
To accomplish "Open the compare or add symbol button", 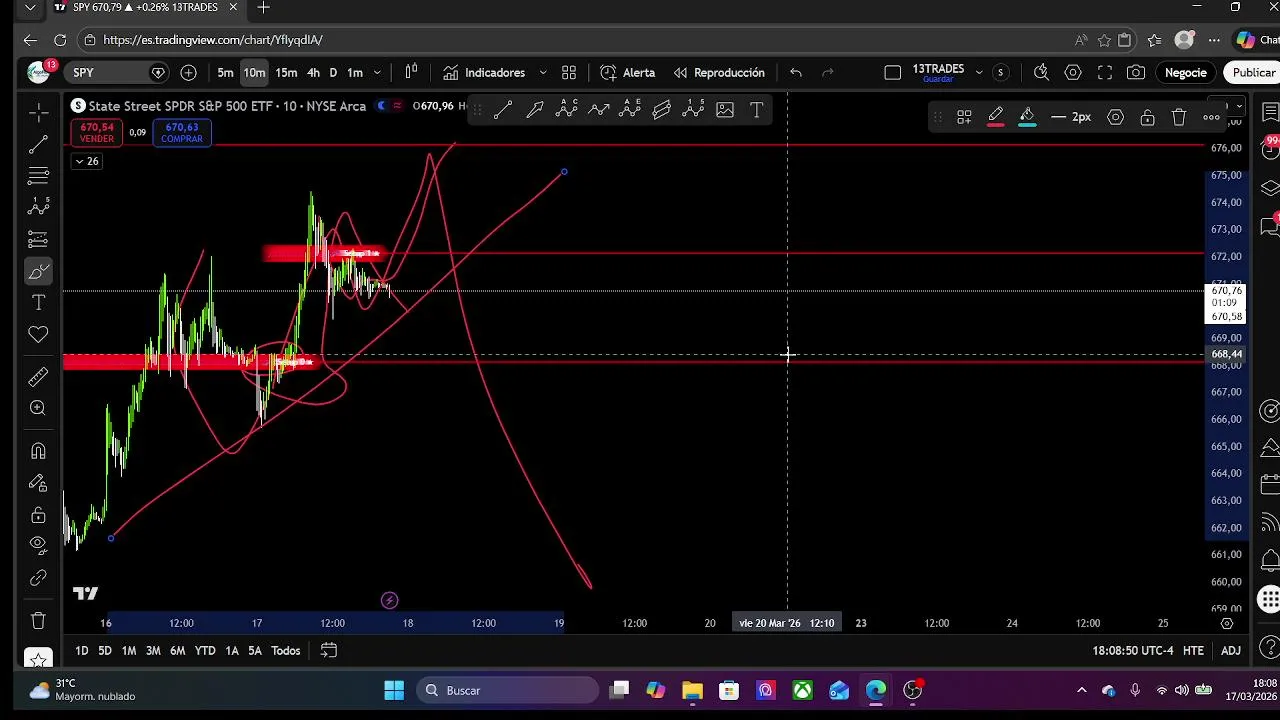I will click(x=188, y=72).
